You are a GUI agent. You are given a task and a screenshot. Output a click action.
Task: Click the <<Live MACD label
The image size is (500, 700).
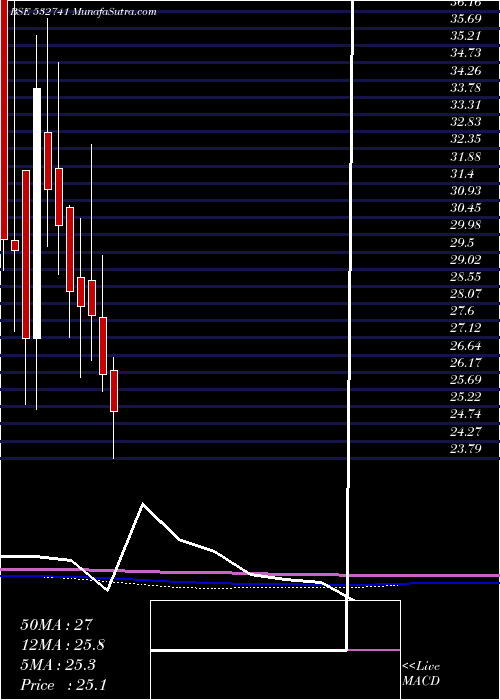(421, 674)
